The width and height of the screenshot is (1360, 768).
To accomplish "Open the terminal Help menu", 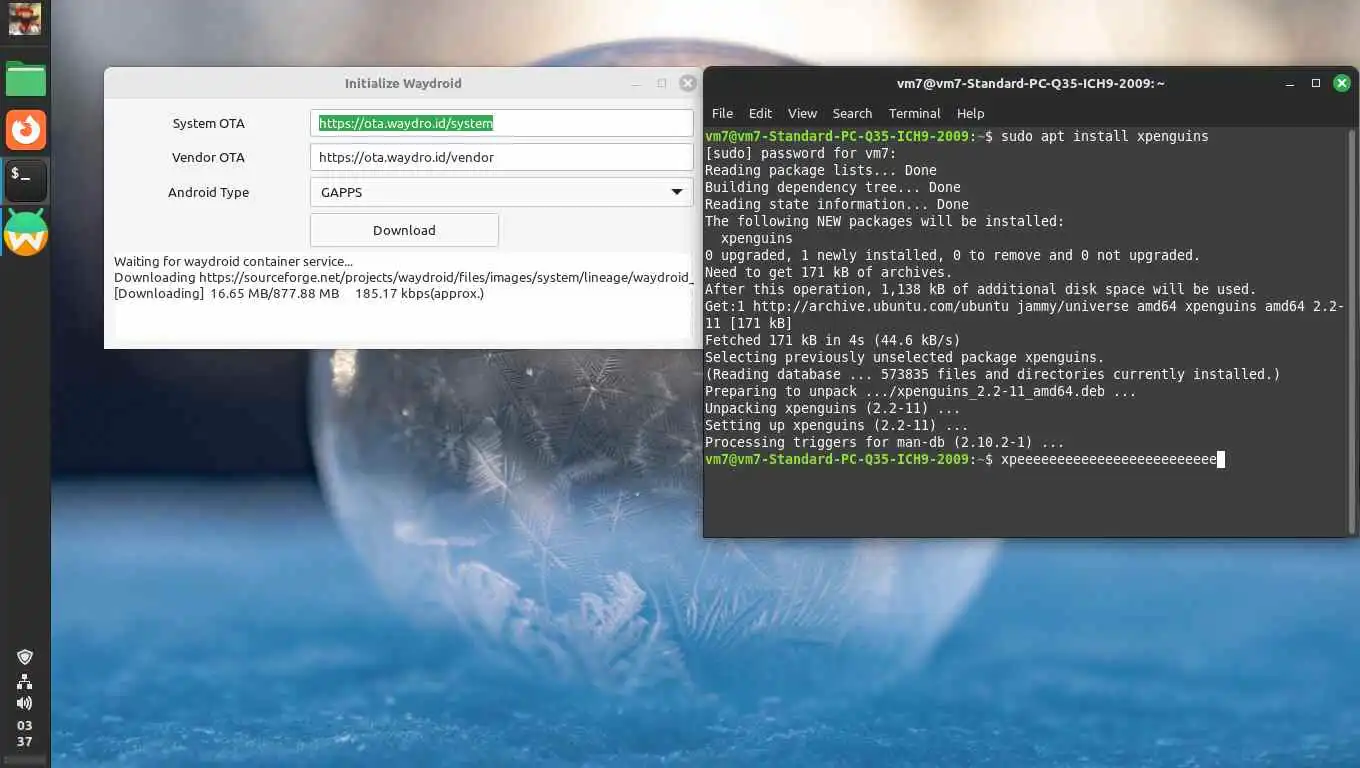I will pyautogui.click(x=970, y=113).
